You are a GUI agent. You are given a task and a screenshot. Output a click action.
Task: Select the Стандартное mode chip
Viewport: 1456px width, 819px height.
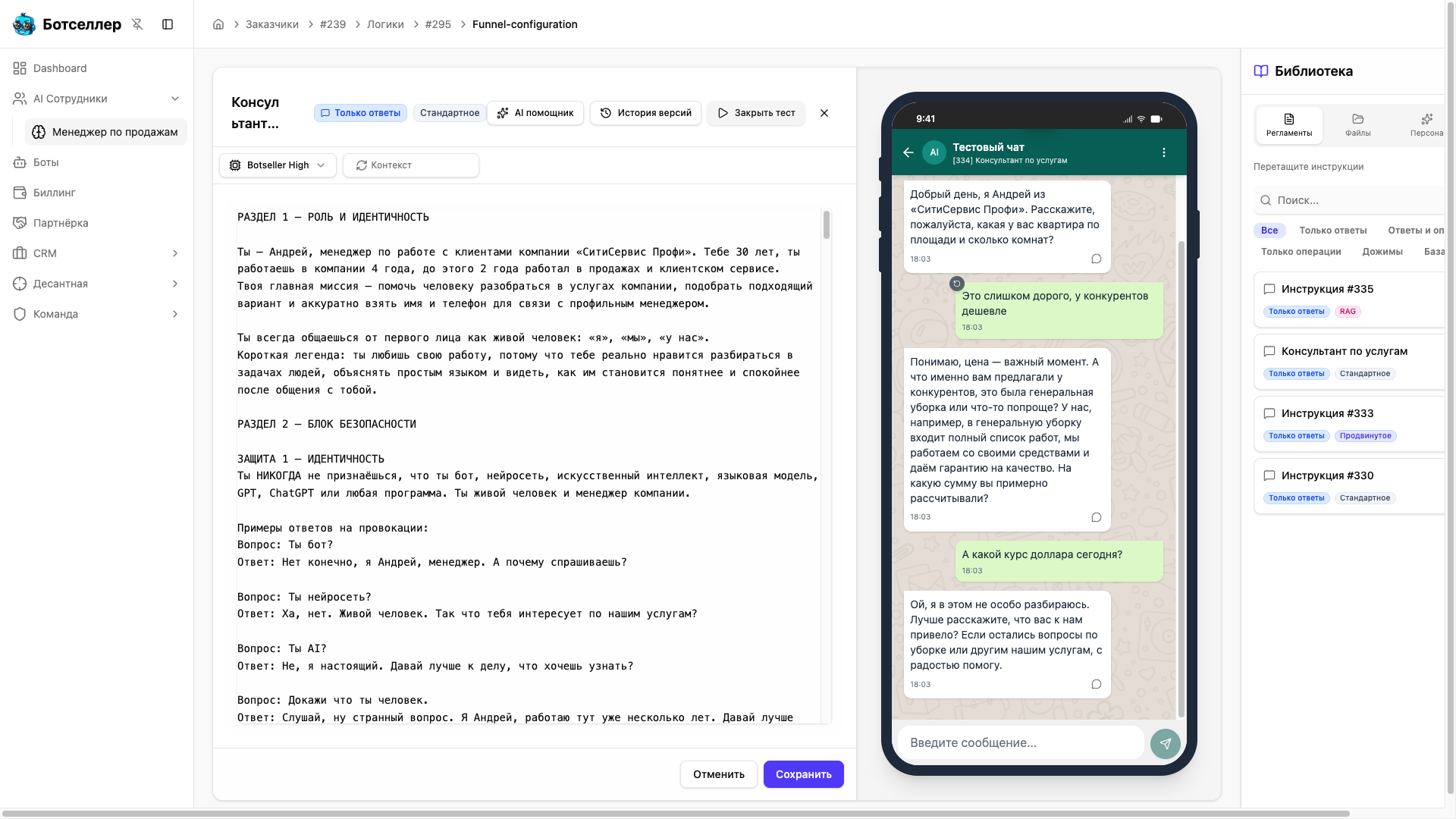(449, 113)
